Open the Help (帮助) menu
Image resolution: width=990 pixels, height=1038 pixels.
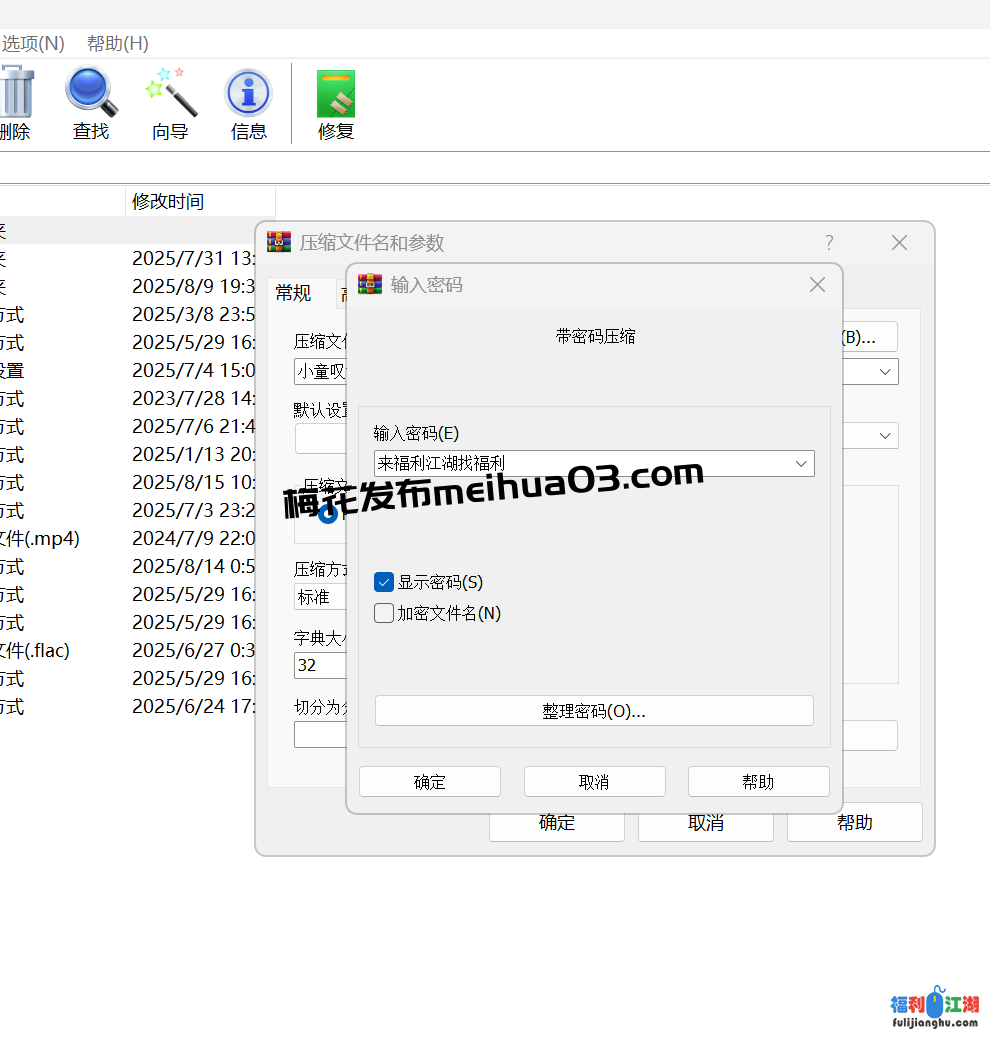pyautogui.click(x=117, y=43)
